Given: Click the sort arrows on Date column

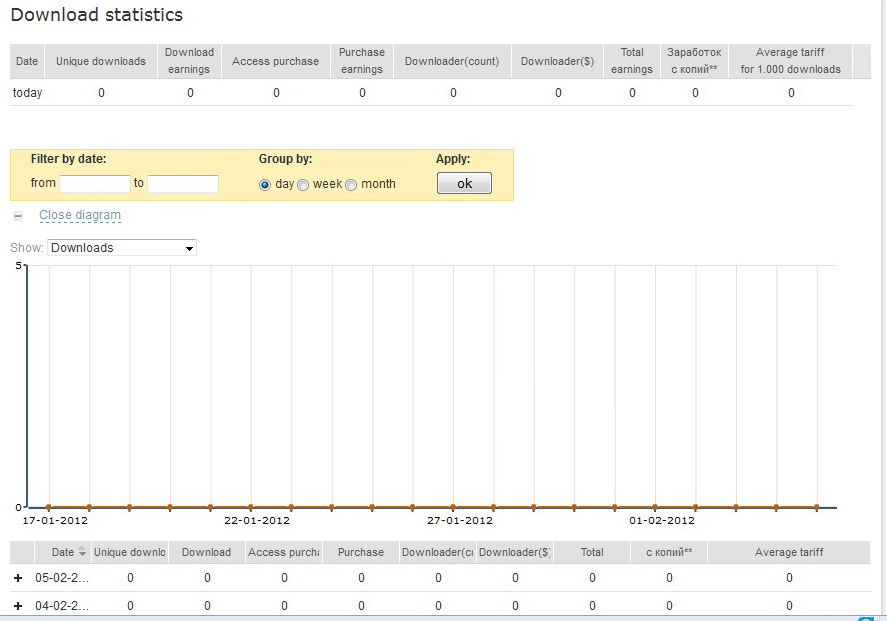Looking at the screenshot, I should tap(82, 551).
